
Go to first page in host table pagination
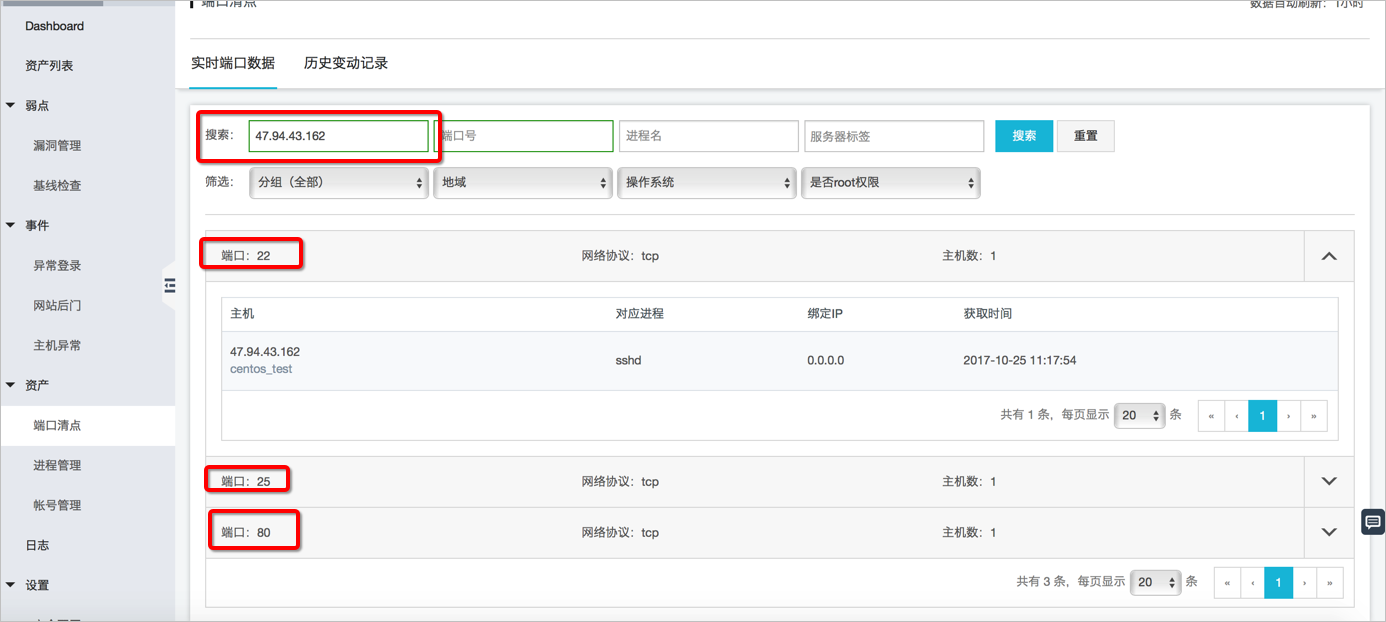coord(1211,416)
